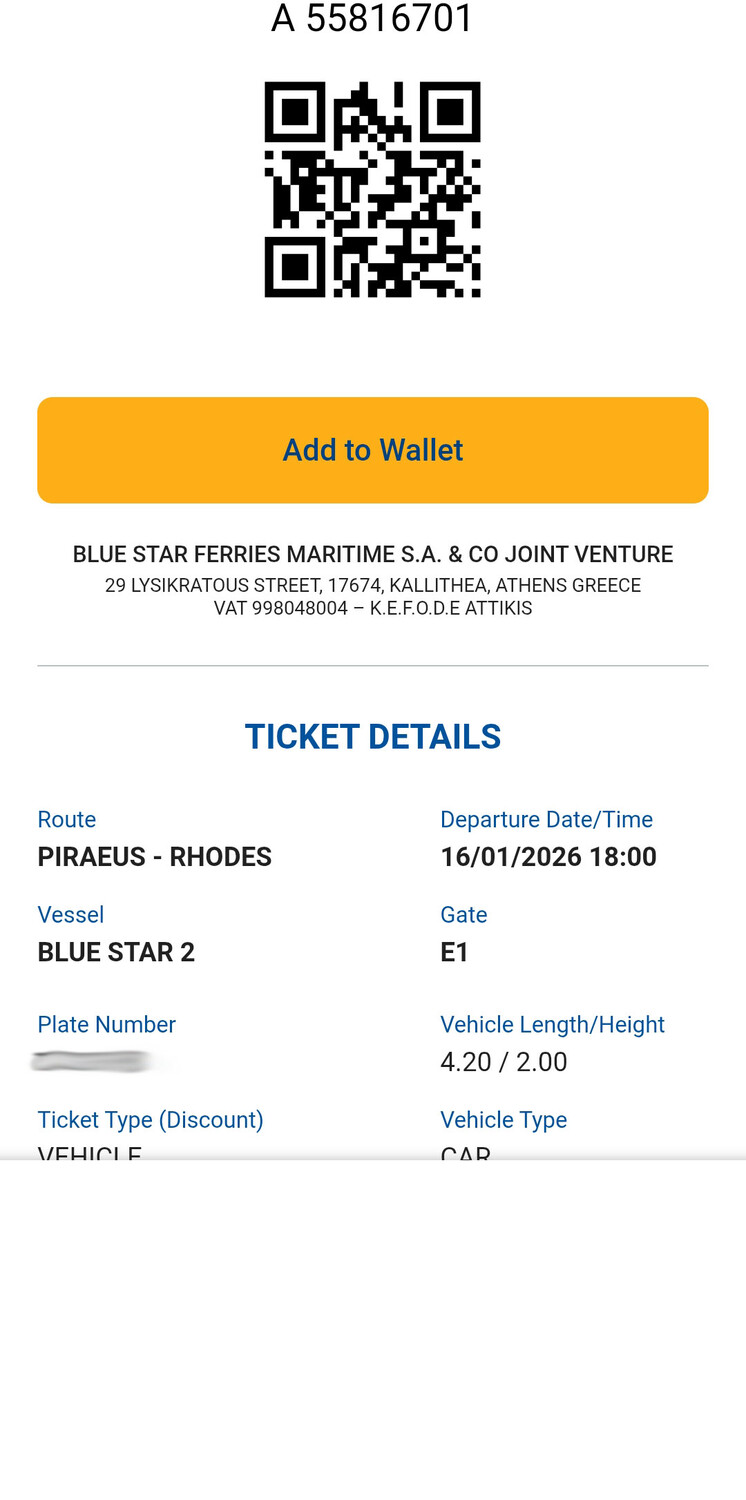Select the BLUE STAR 2 vessel name
The image size is (746, 1500).
tap(116, 952)
